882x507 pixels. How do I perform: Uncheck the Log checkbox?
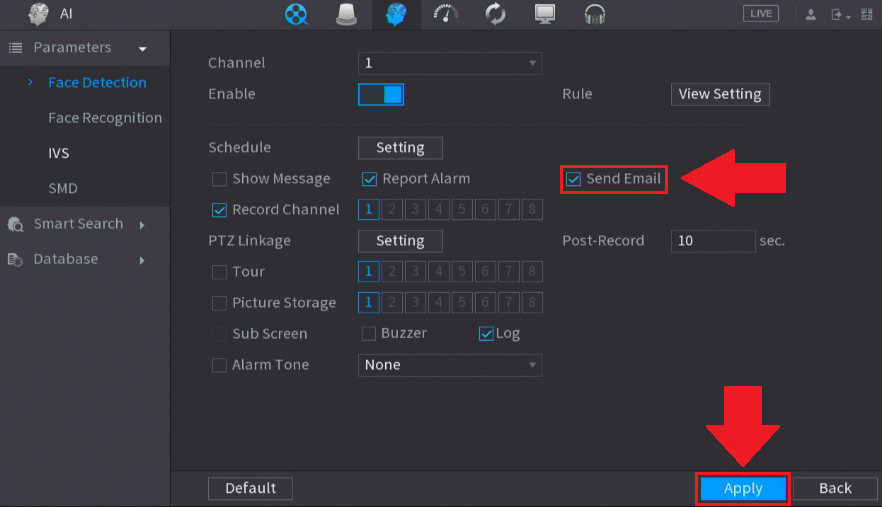tap(486, 334)
